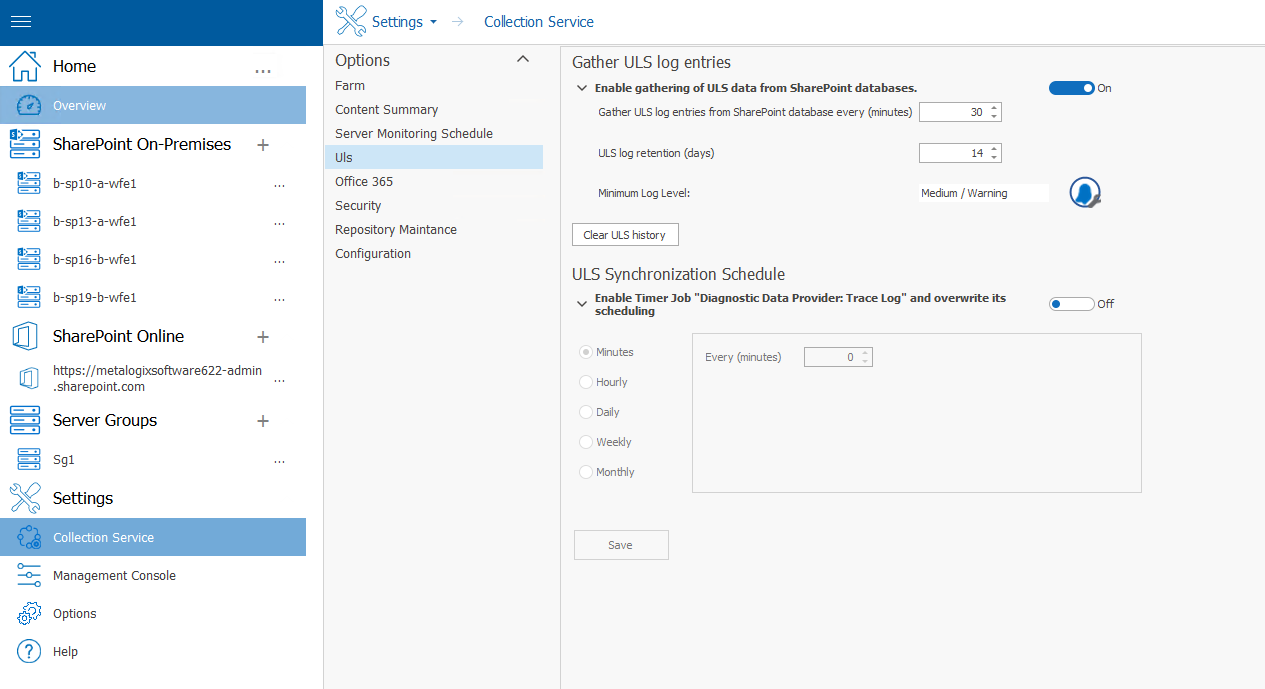This screenshot has width=1265, height=689.
Task: Enable the Trace Log timer job toggle
Action: pyautogui.click(x=1071, y=304)
